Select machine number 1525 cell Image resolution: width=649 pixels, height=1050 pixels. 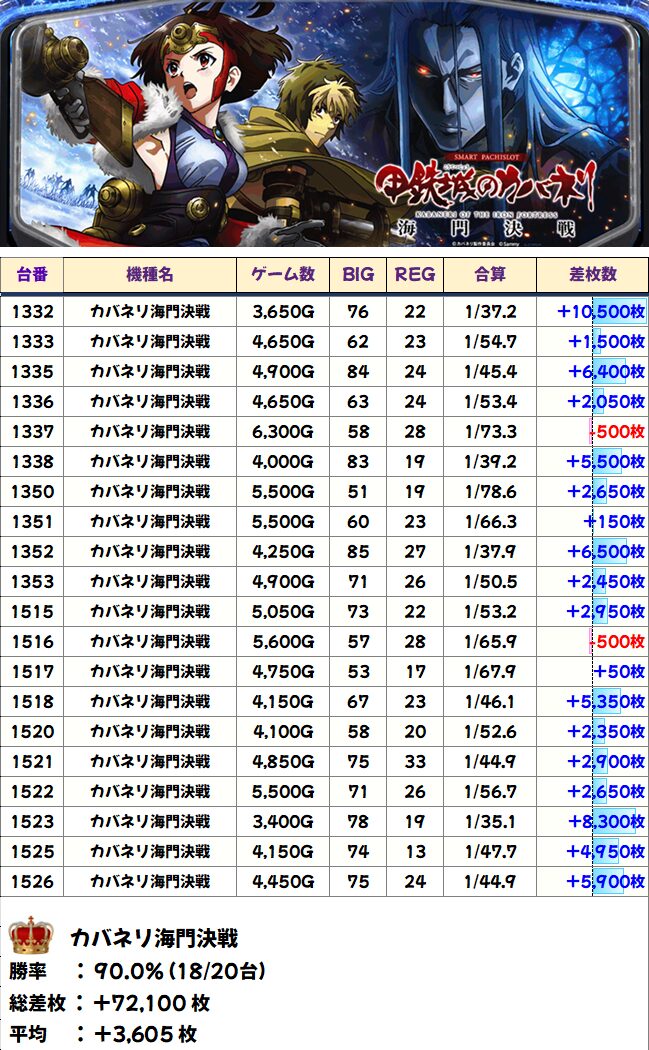[x=32, y=852]
